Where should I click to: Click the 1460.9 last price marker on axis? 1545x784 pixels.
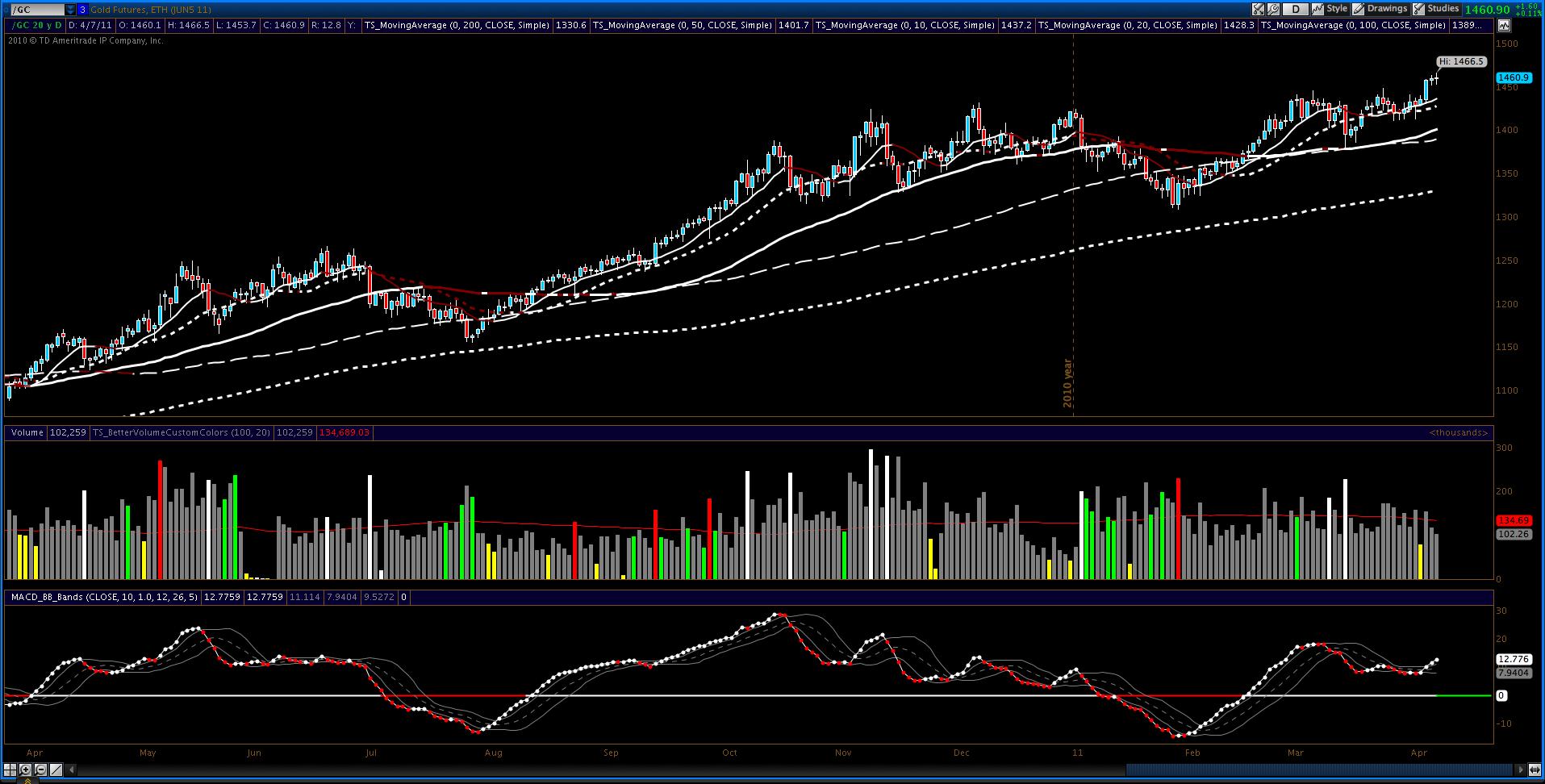[1513, 77]
